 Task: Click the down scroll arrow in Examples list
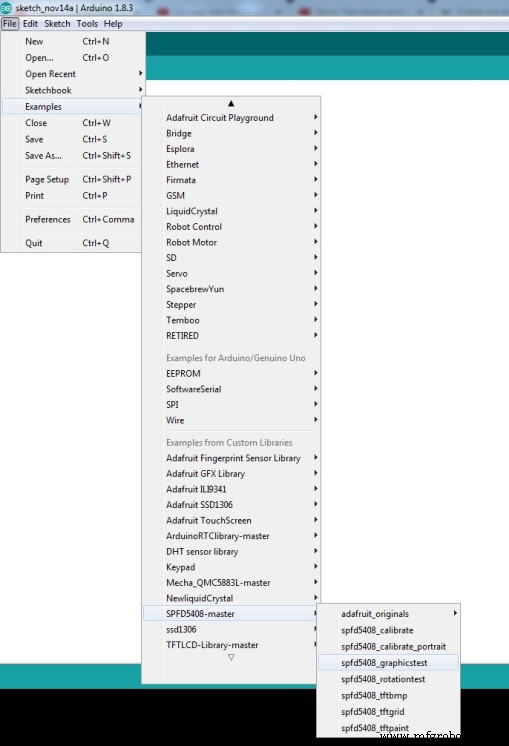coord(231,657)
